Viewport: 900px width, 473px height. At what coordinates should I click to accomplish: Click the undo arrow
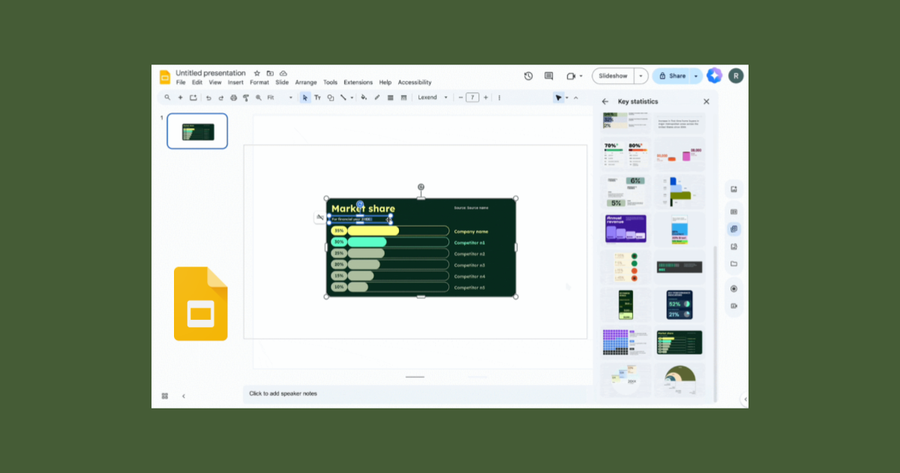[208, 98]
